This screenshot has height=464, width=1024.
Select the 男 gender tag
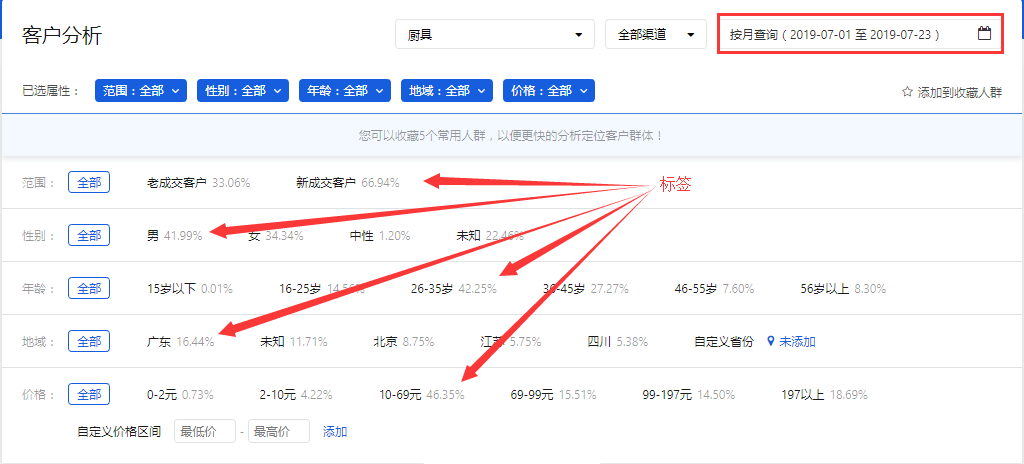coord(174,235)
